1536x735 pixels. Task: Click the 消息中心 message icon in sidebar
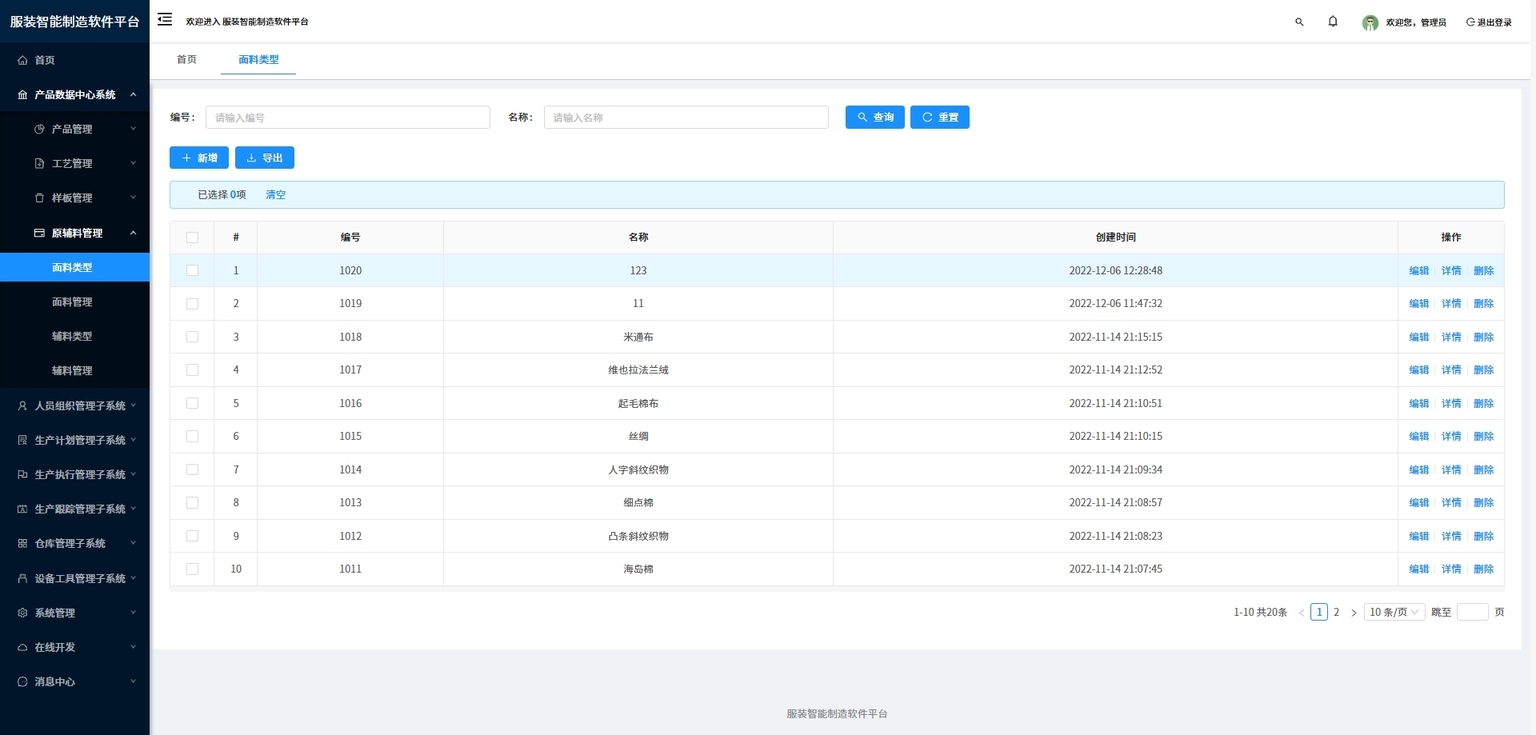pos(23,682)
